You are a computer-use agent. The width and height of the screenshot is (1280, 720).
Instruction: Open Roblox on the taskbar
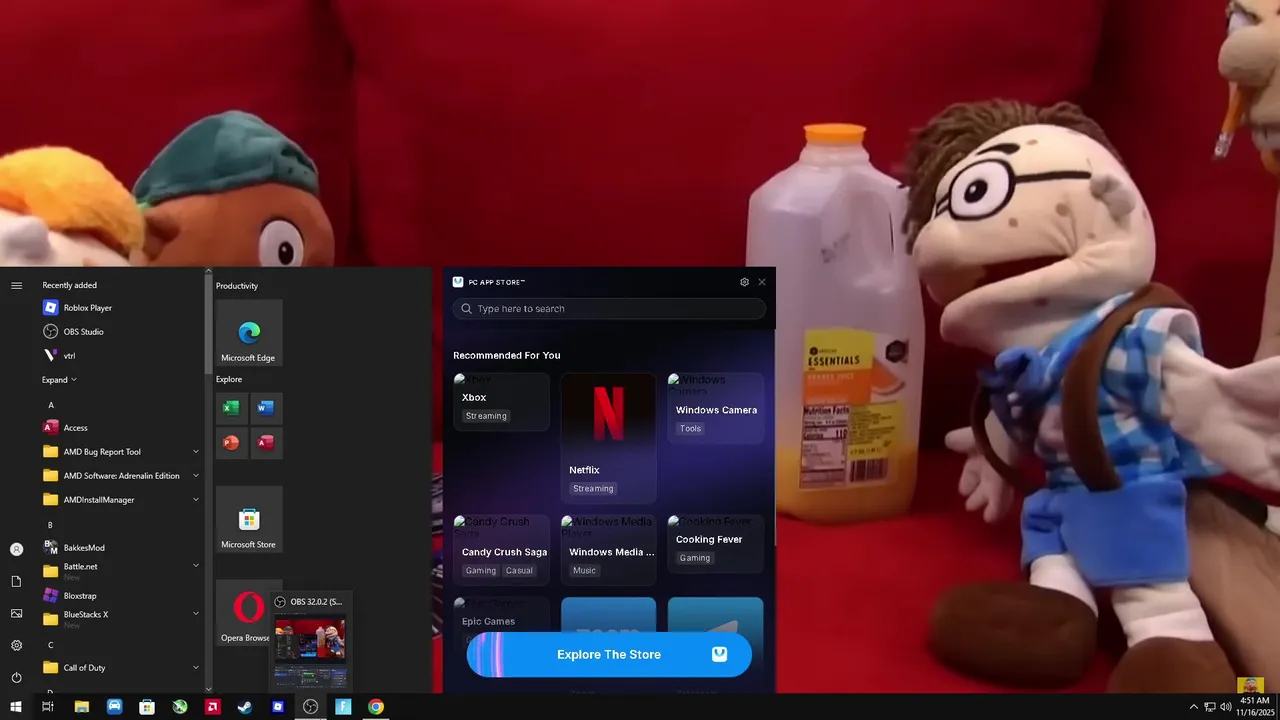click(x=278, y=707)
